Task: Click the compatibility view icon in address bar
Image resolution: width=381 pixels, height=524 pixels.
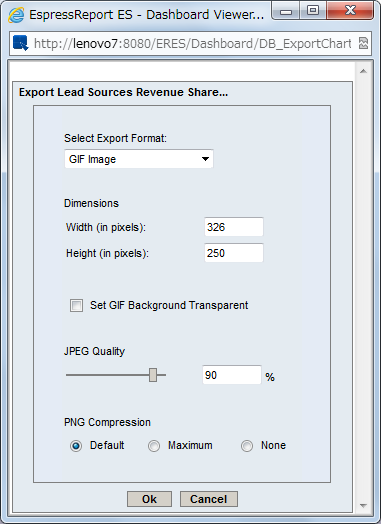Action: [x=363, y=43]
